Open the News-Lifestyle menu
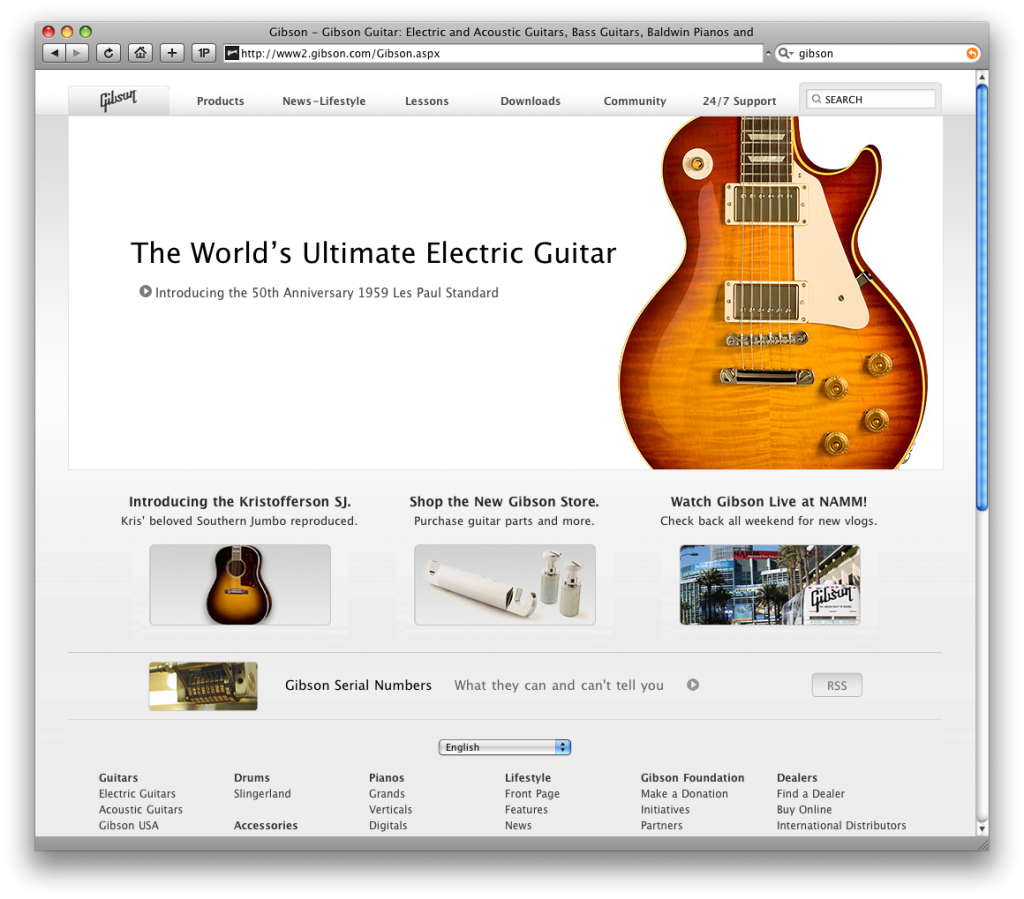 point(324,101)
